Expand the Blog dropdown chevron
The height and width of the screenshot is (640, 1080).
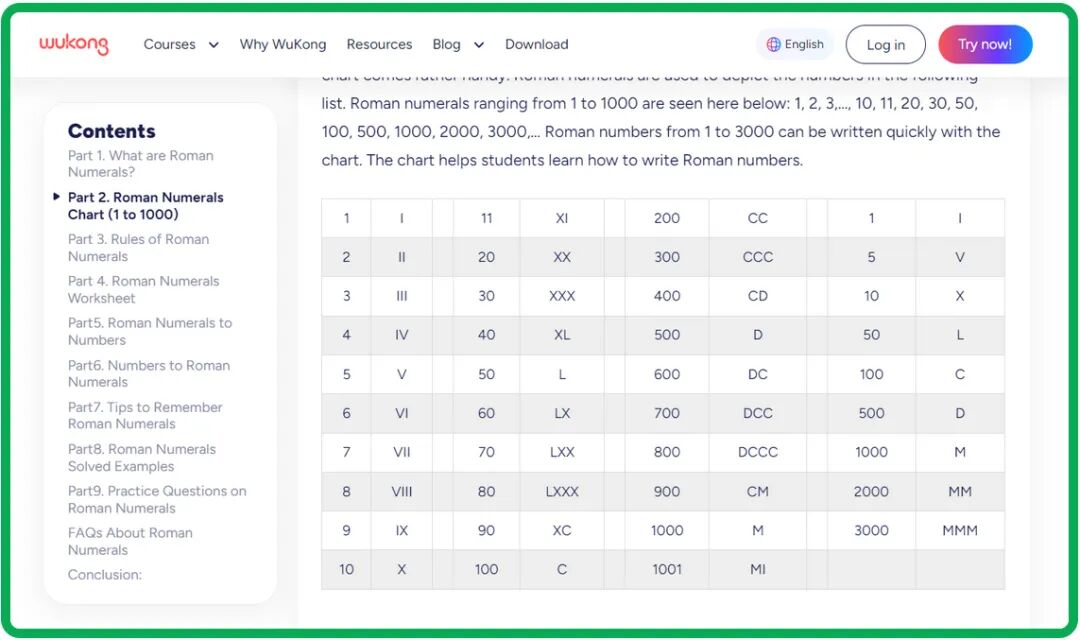478,45
